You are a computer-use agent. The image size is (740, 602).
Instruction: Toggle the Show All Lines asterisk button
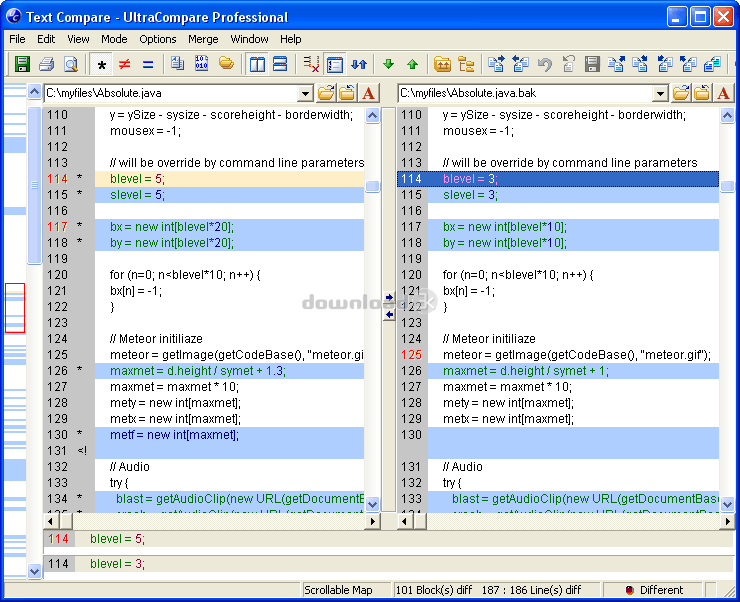point(101,64)
